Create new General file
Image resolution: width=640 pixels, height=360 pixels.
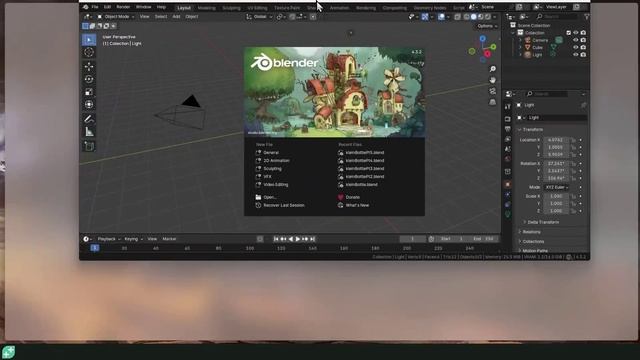tap(271, 153)
